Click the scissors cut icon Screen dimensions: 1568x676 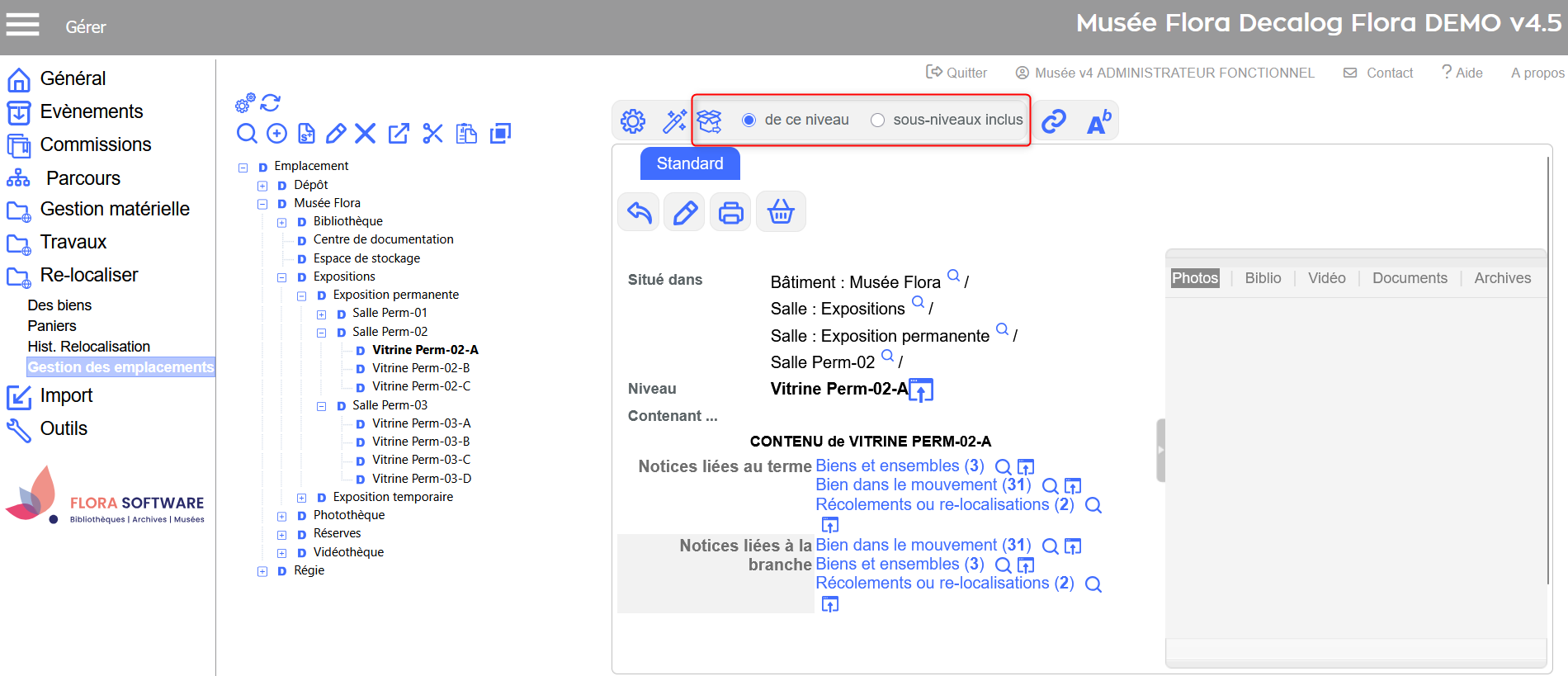(432, 134)
